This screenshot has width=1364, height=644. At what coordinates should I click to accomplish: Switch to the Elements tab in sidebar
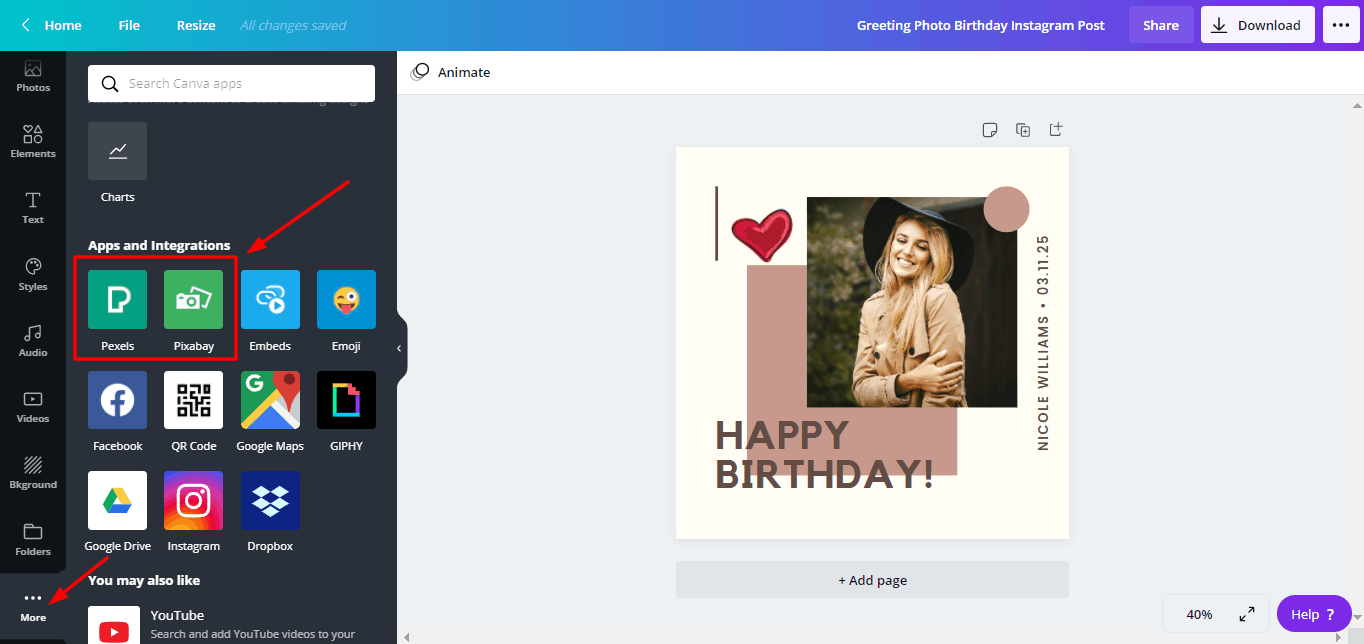pos(33,141)
